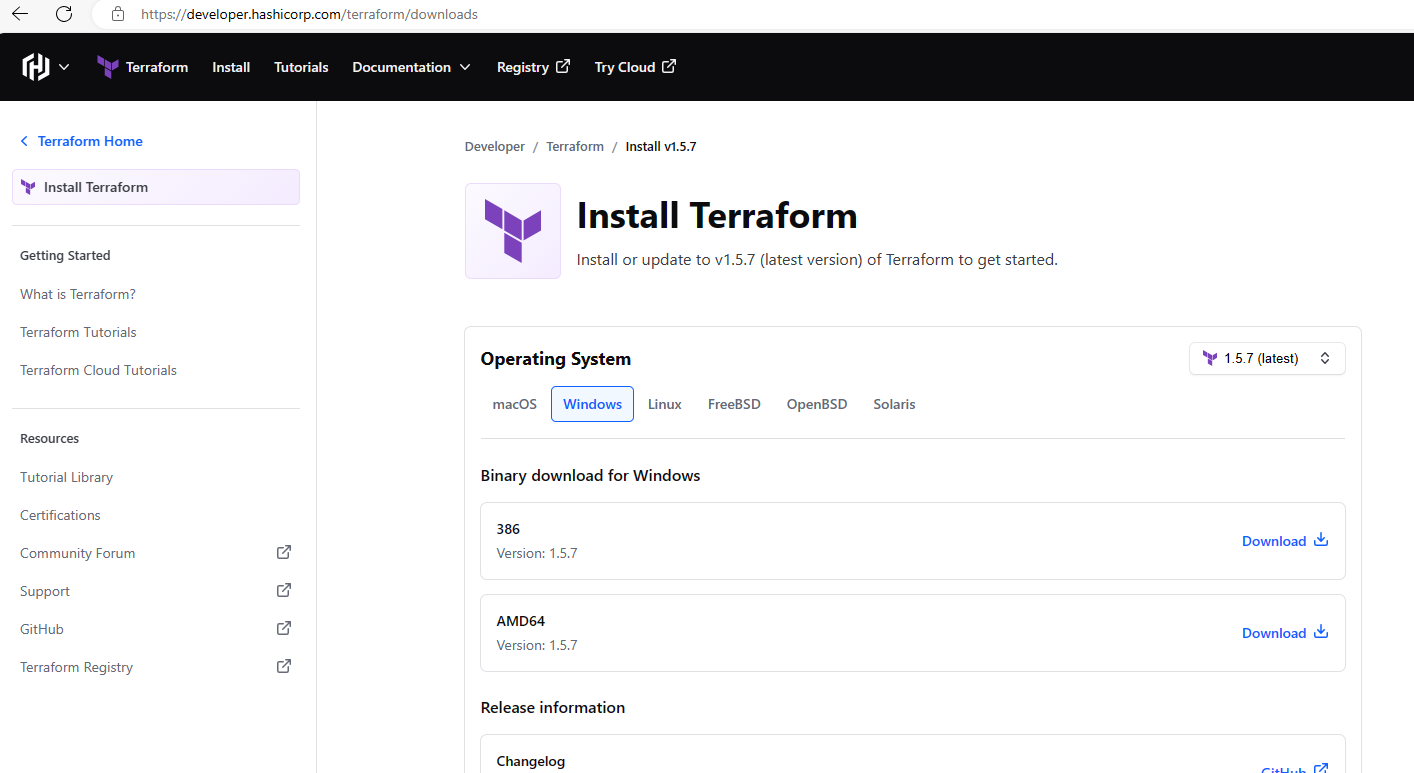Reload the page with the refresh icon
Image resolution: width=1414 pixels, height=773 pixels.
pyautogui.click(x=64, y=14)
